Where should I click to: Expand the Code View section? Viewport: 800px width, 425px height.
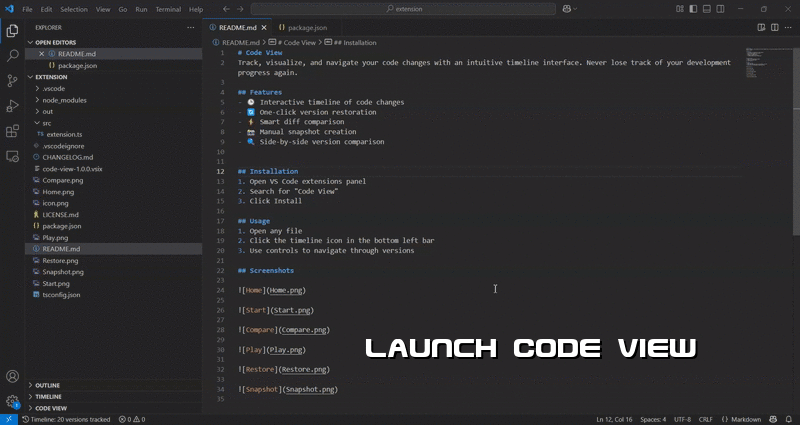pos(114,408)
